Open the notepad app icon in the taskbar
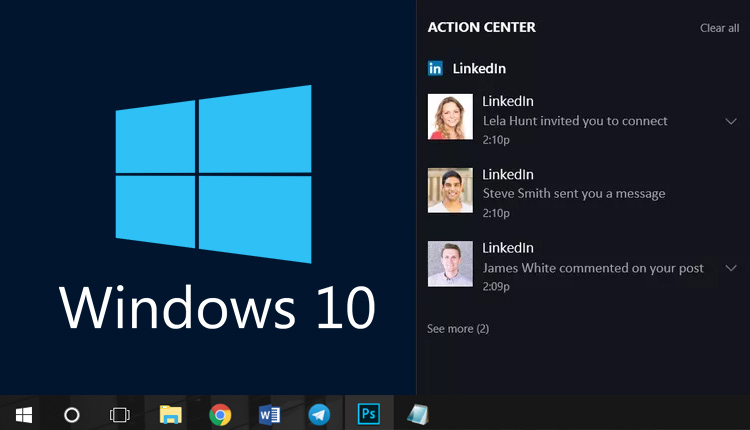The image size is (750, 430). point(418,414)
